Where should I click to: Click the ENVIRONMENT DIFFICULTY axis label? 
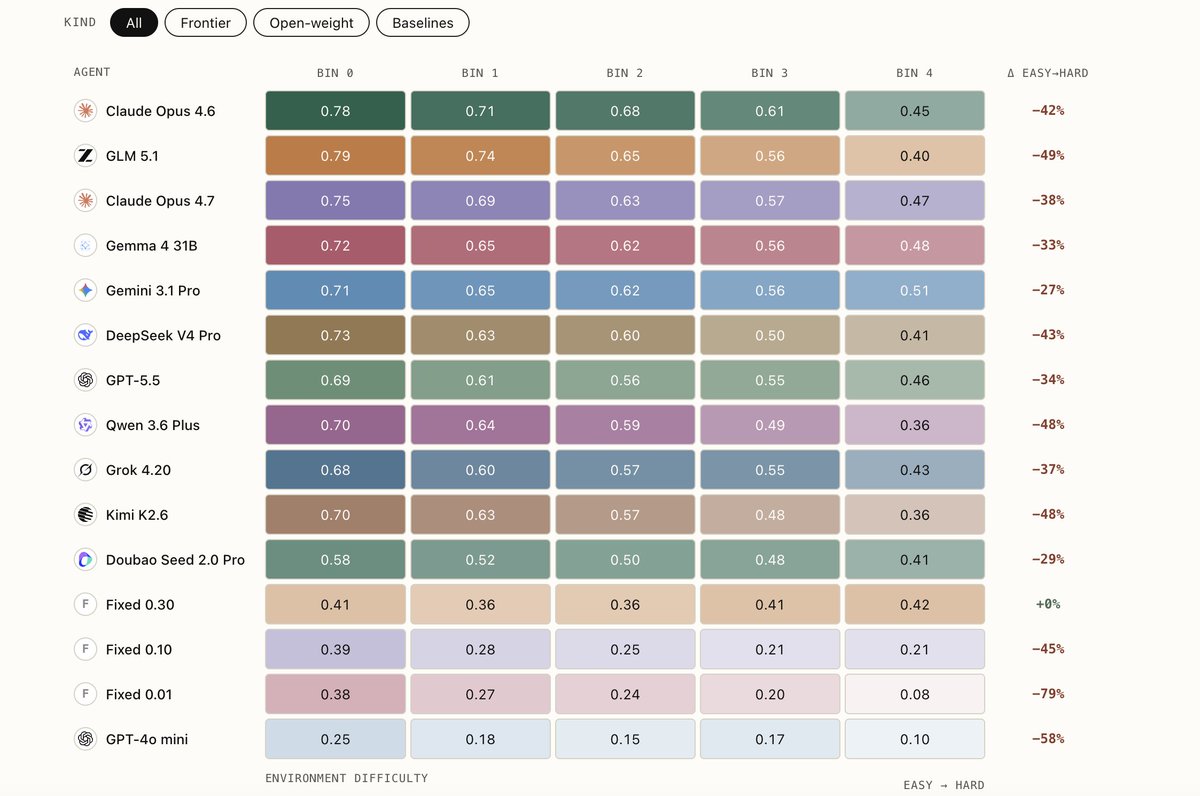pyautogui.click(x=346, y=778)
